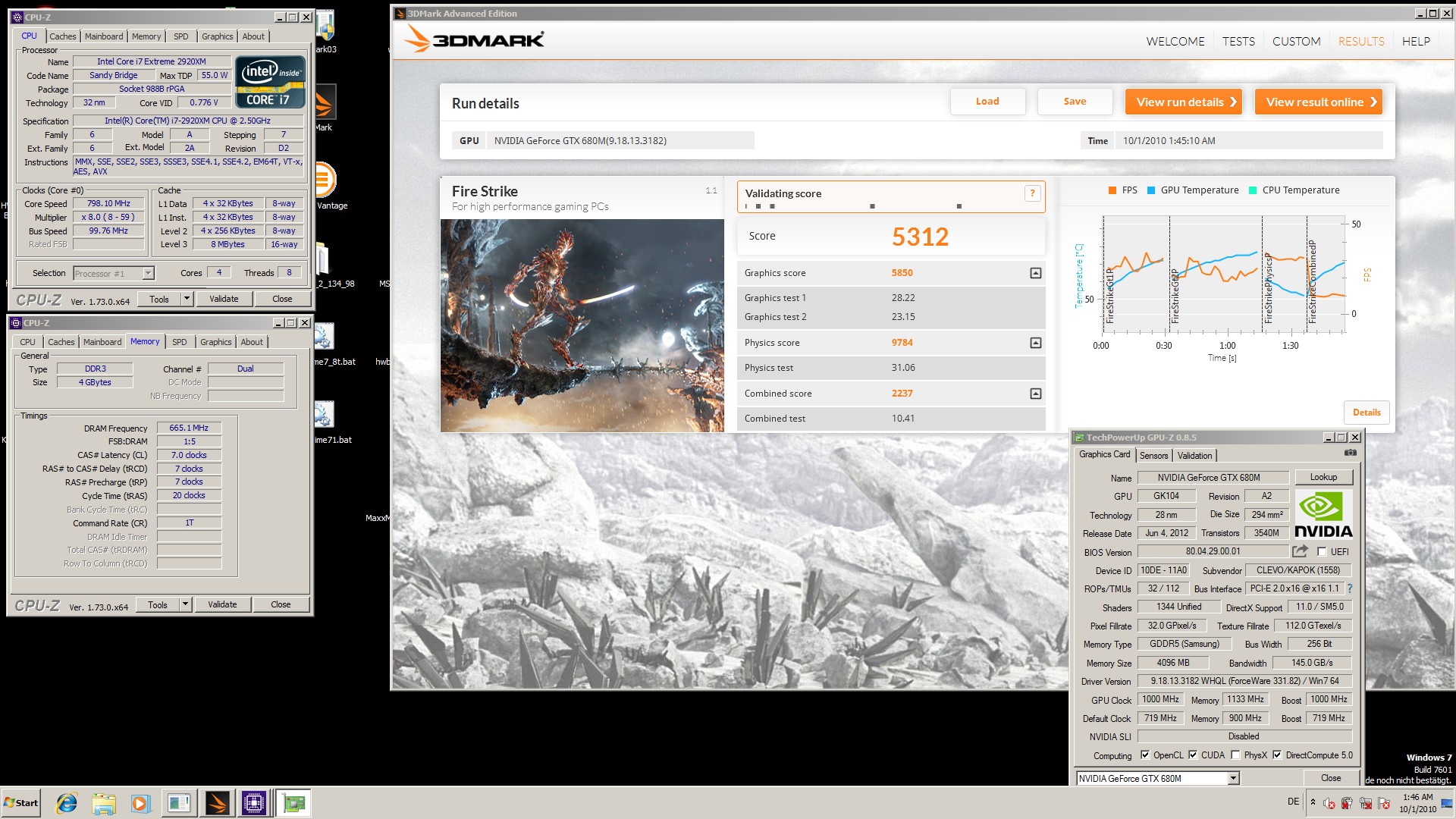Open the GPU selection dropdown in GPU-Z
Screen dimensions: 1456x819
[1233, 778]
